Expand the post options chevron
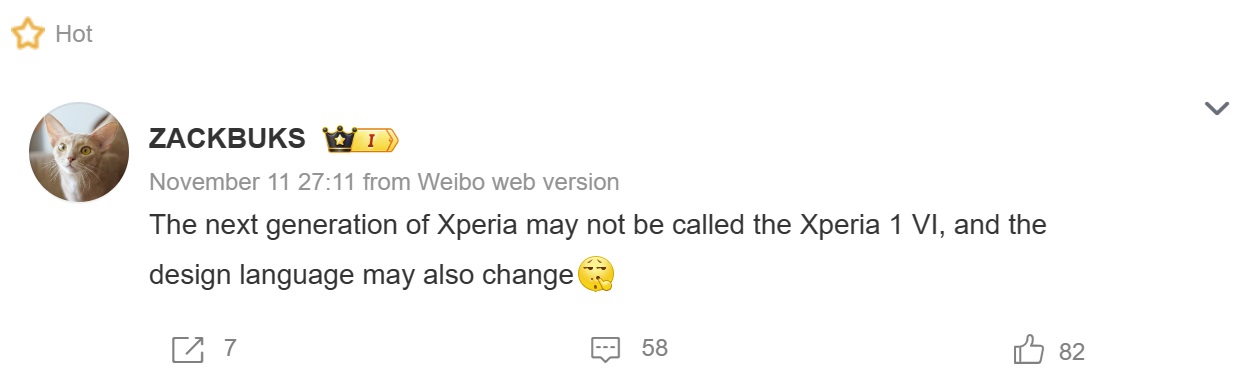Image resolution: width=1259 pixels, height=381 pixels. pos(1217,108)
